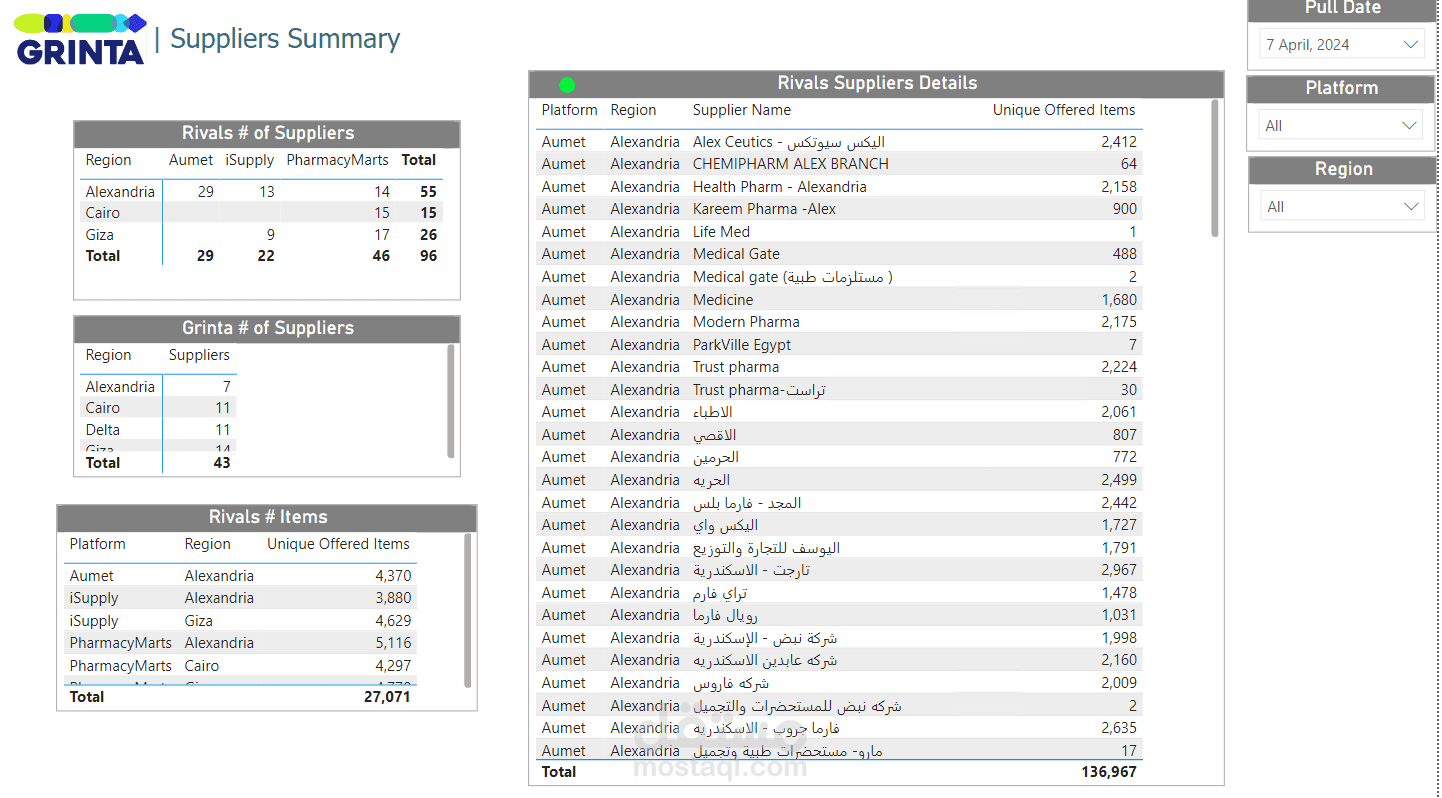Click Suppliers header in Grinta # of Suppliers

point(199,355)
